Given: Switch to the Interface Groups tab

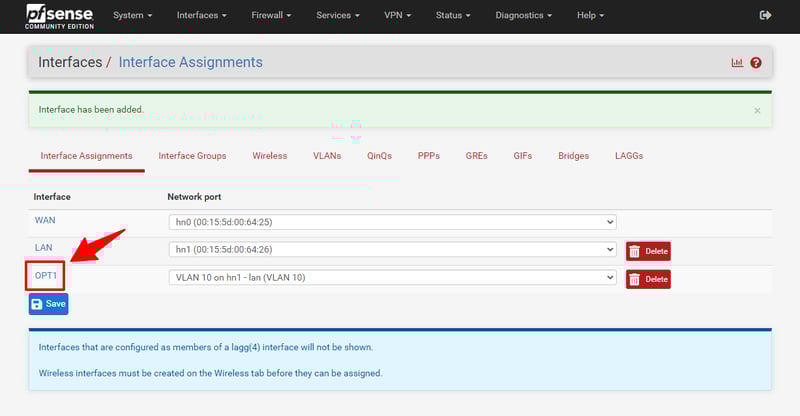Looking at the screenshot, I should coord(192,156).
